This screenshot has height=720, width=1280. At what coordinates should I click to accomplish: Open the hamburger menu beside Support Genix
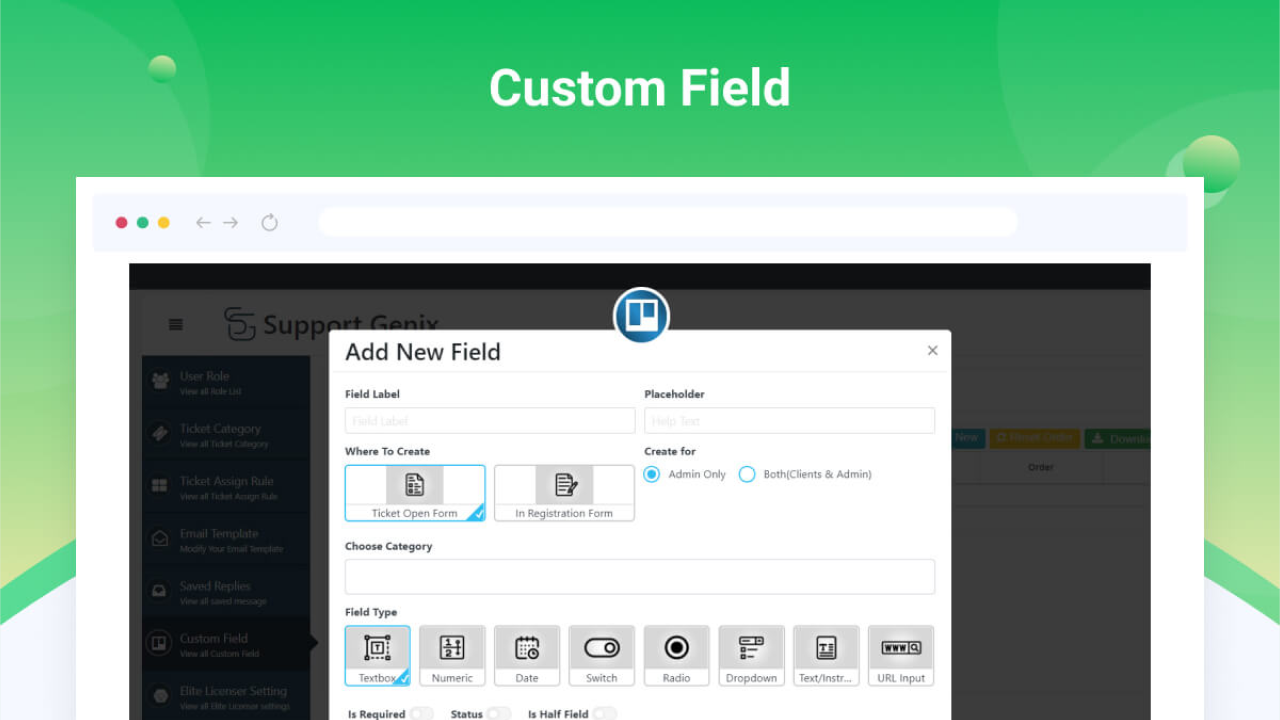pos(176,324)
